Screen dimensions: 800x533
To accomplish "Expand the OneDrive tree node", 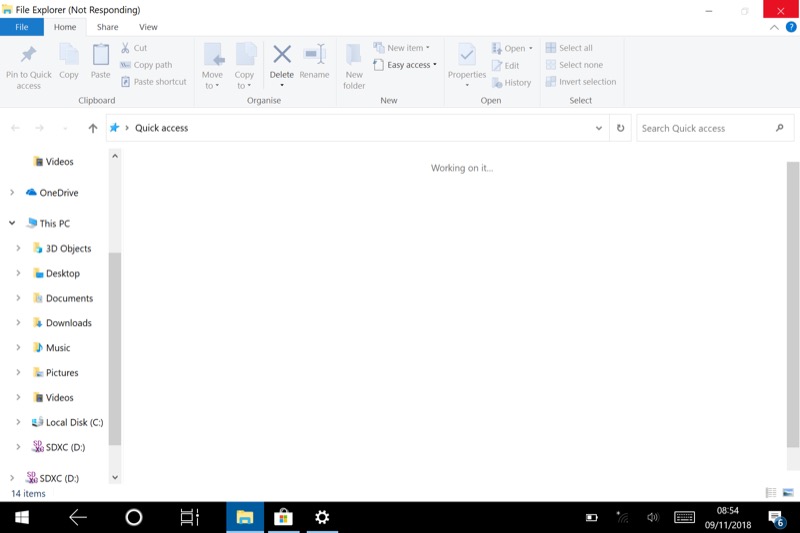I will coord(12,192).
